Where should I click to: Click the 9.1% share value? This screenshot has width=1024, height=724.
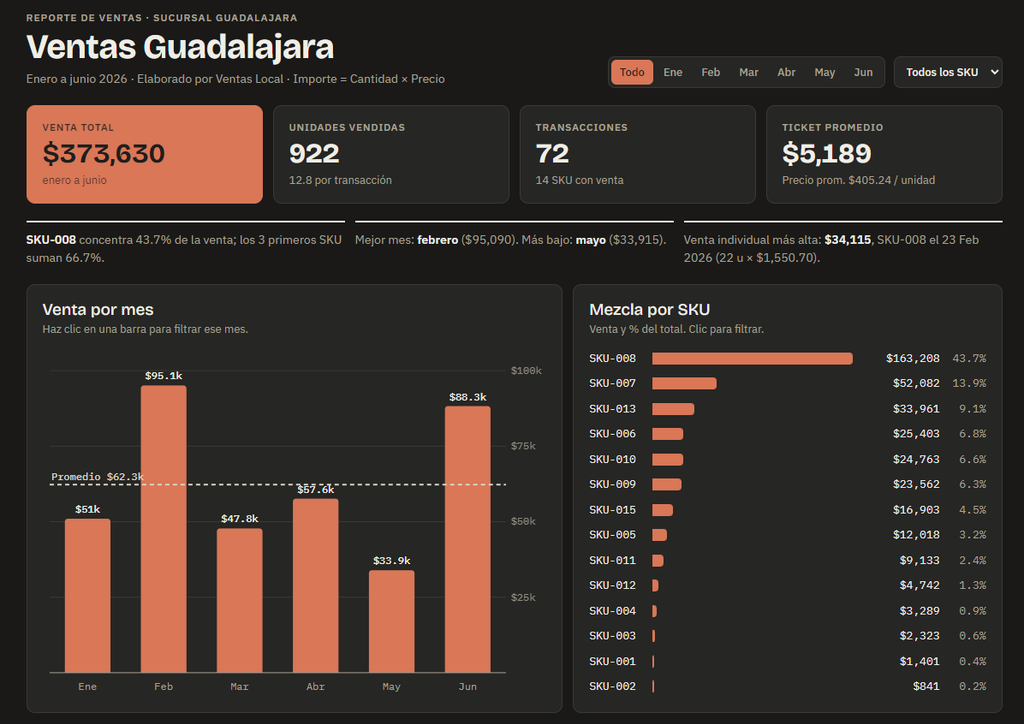pos(972,409)
